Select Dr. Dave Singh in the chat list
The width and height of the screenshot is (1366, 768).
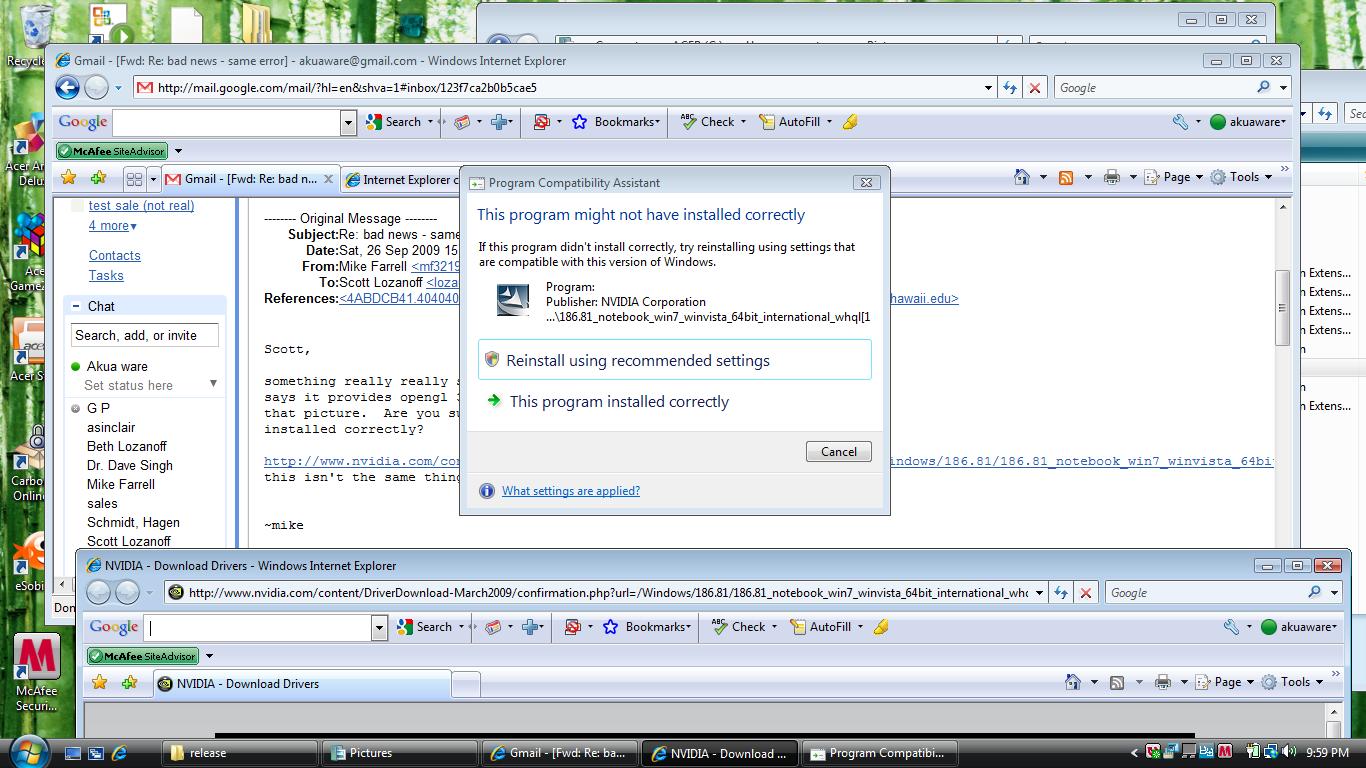(x=130, y=465)
